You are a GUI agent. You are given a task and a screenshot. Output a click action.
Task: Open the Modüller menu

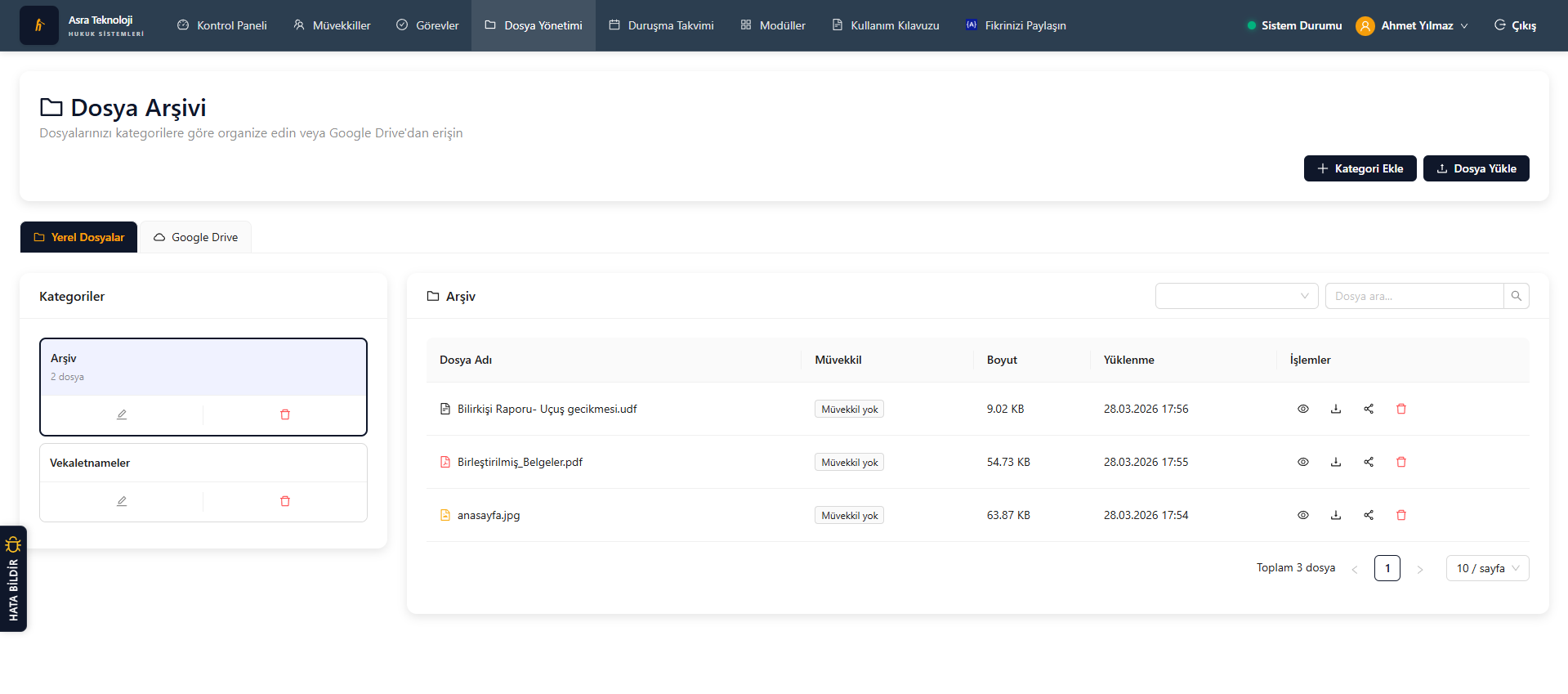773,25
